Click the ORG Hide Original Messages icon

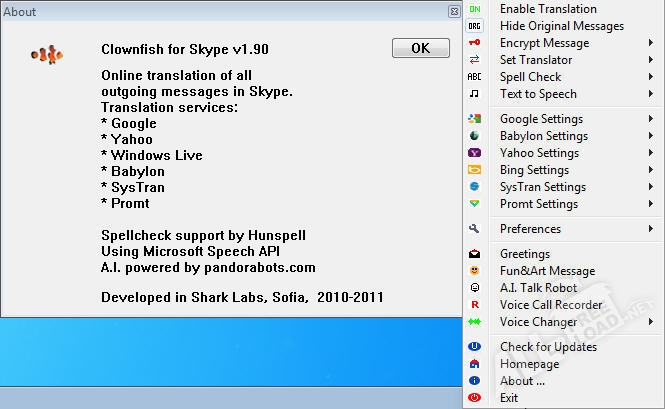click(x=475, y=26)
